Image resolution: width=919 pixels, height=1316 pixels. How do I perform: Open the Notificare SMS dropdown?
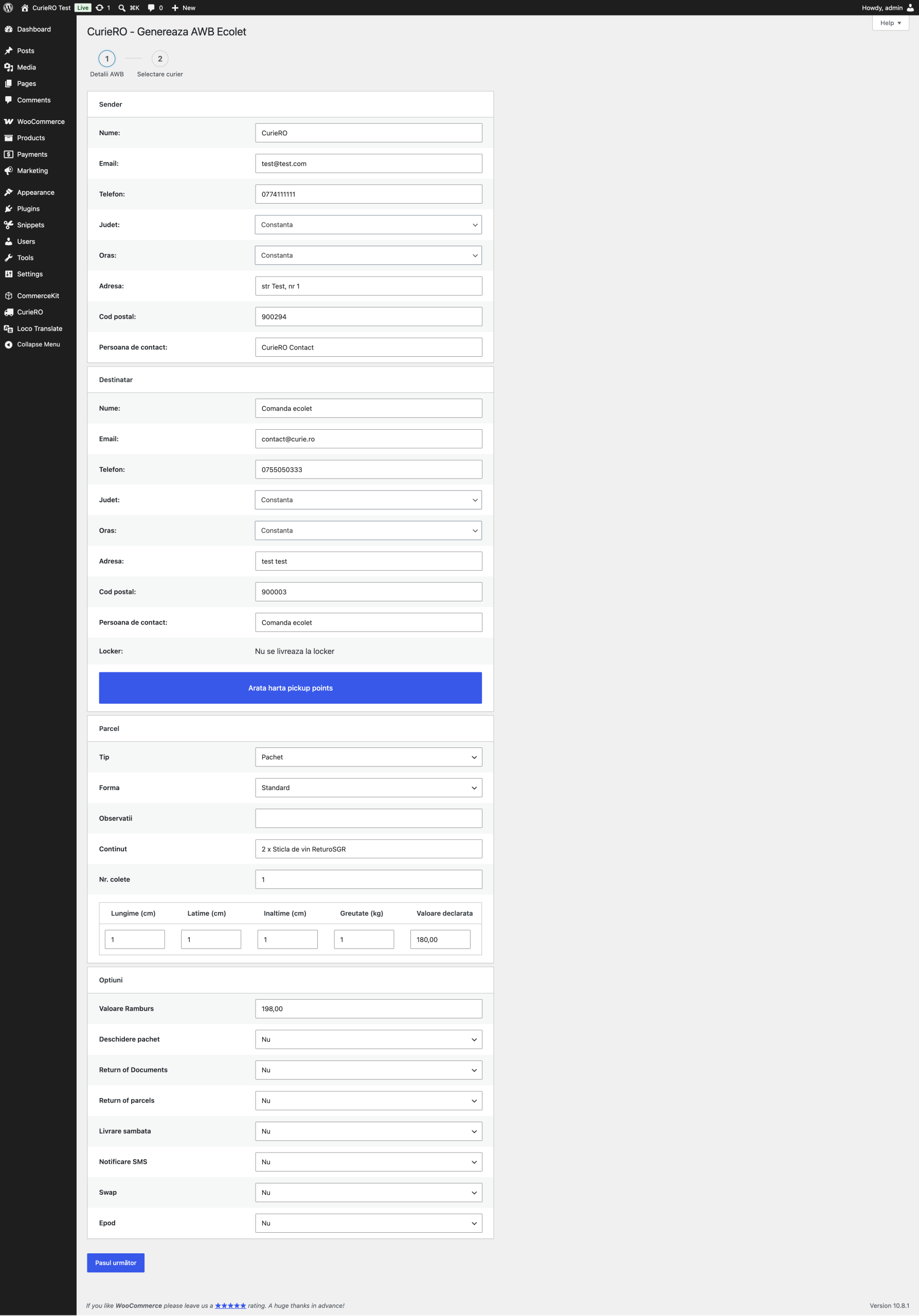click(368, 1162)
